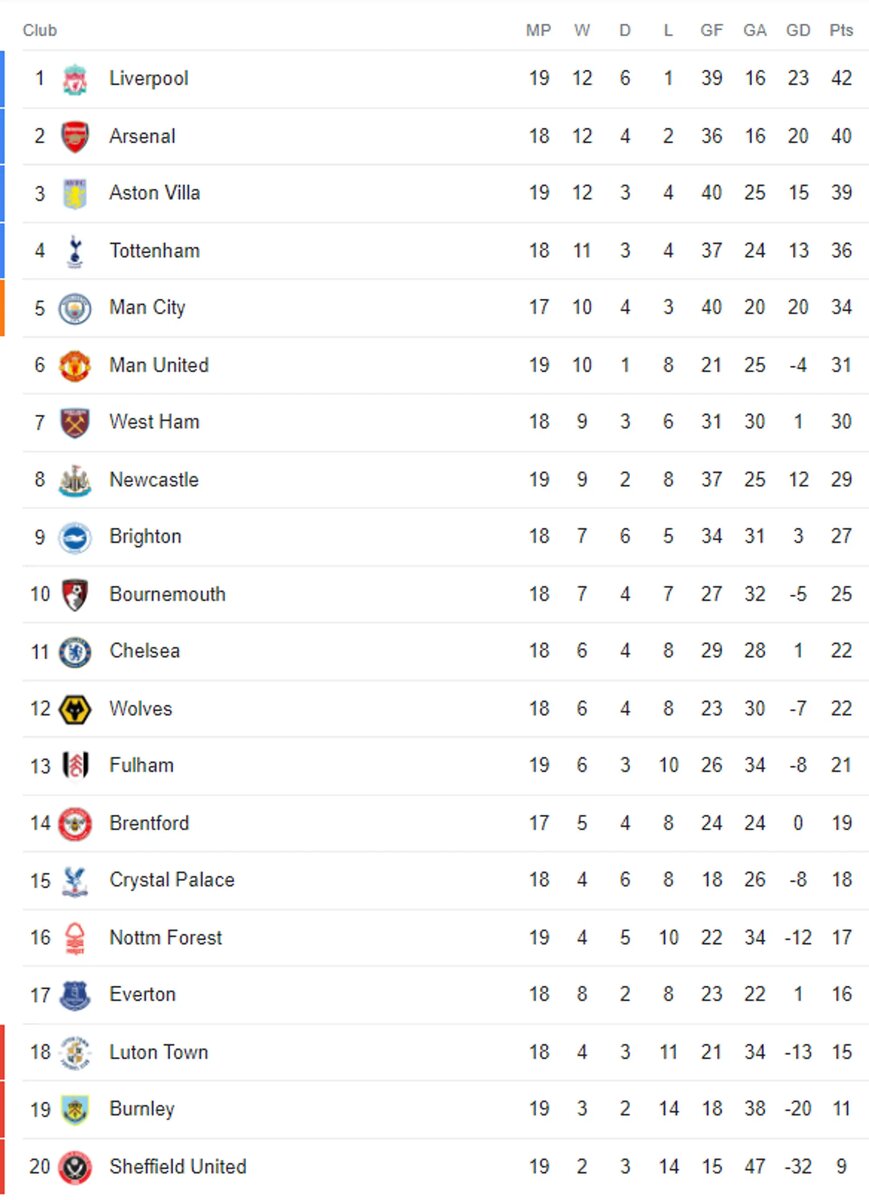Click the Arsenal club crest icon
The height and width of the screenshot is (1200, 869).
(x=75, y=136)
